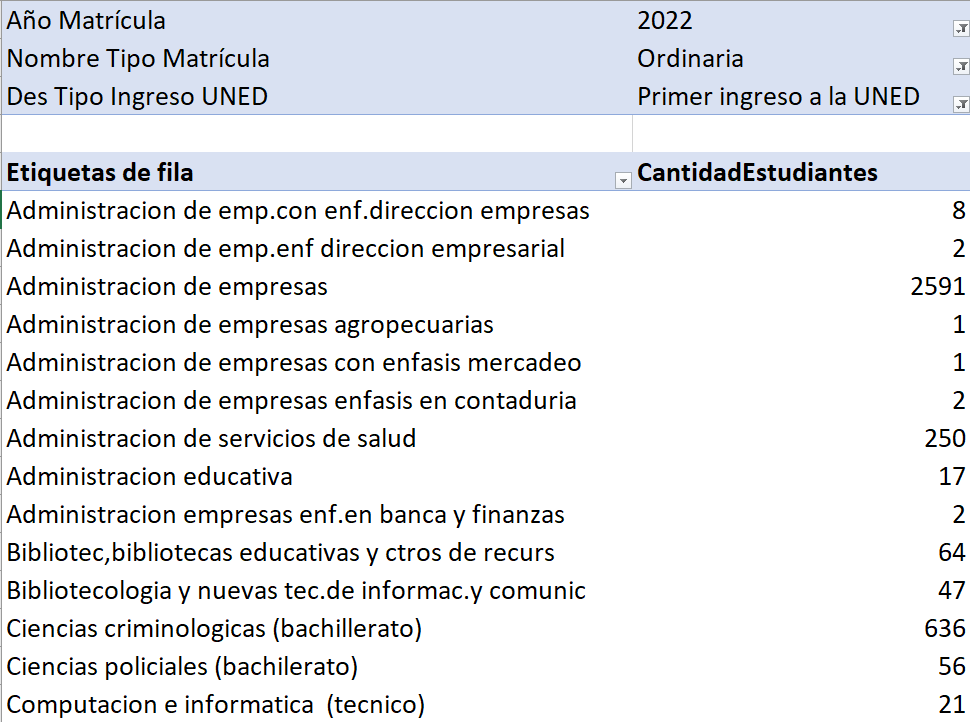
Task: Click the Primer ingreso a la UNED cell
Action: 778,97
